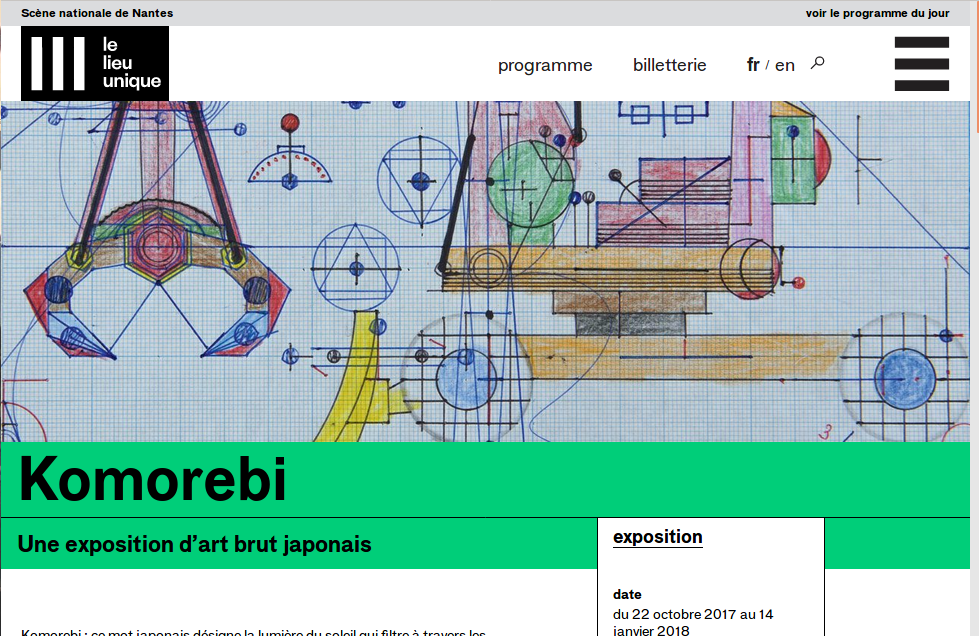Click the red hexagon at the claw's center

[153, 244]
